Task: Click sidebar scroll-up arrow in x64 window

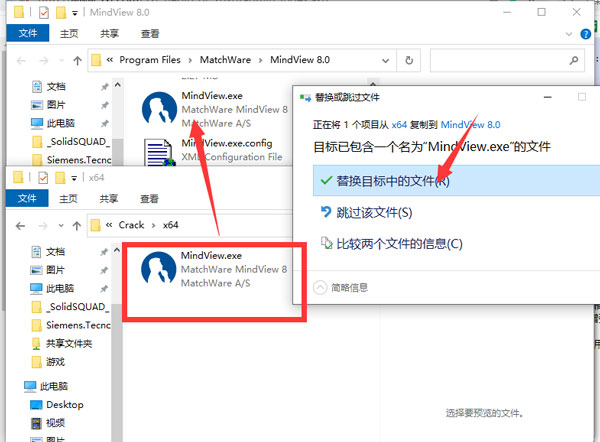Action: tap(117, 250)
